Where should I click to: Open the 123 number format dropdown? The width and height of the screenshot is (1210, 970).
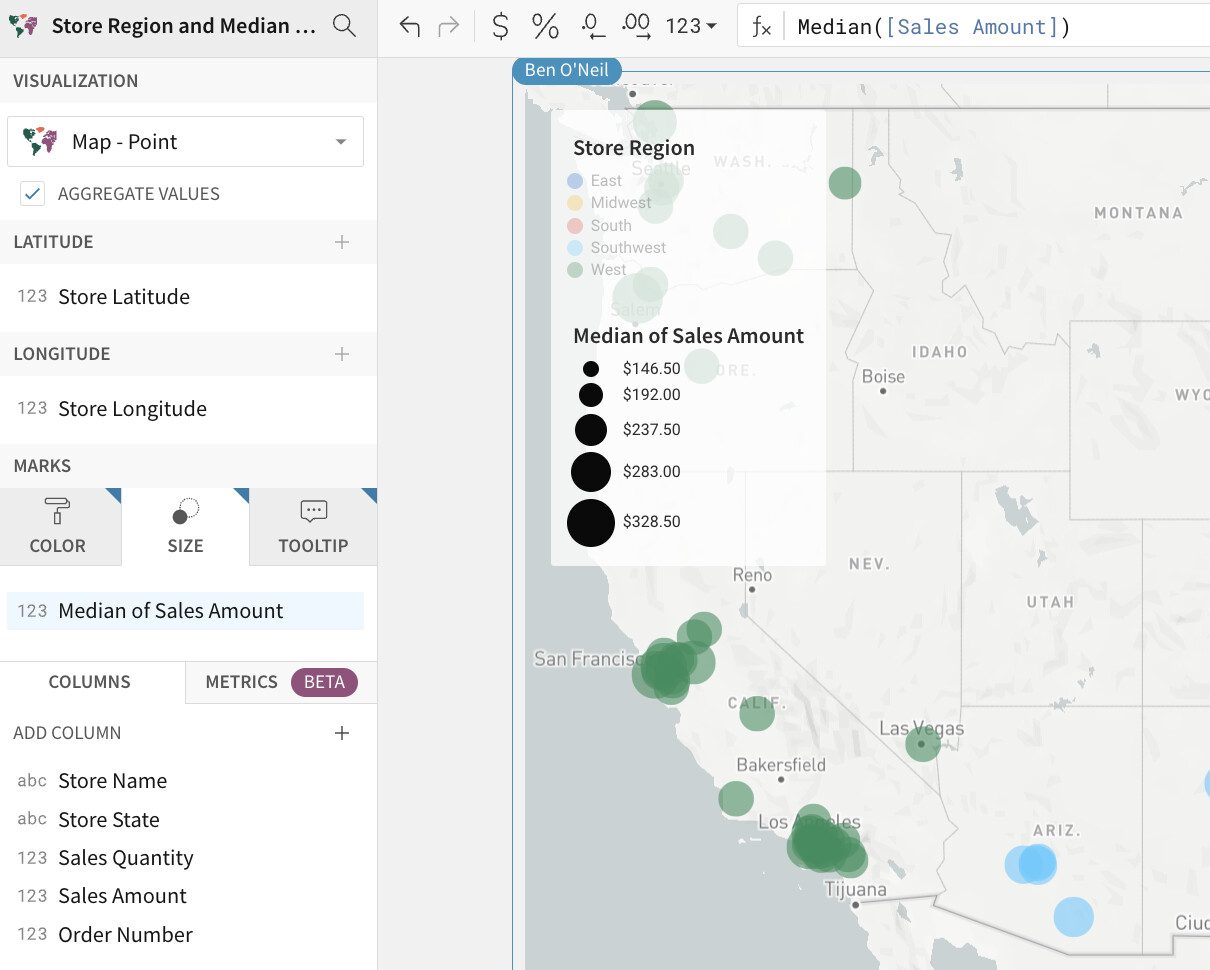691,26
